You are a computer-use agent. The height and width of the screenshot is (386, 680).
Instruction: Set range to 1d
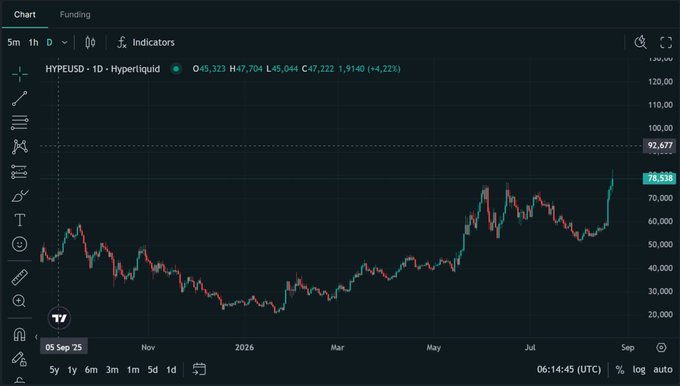coord(171,370)
